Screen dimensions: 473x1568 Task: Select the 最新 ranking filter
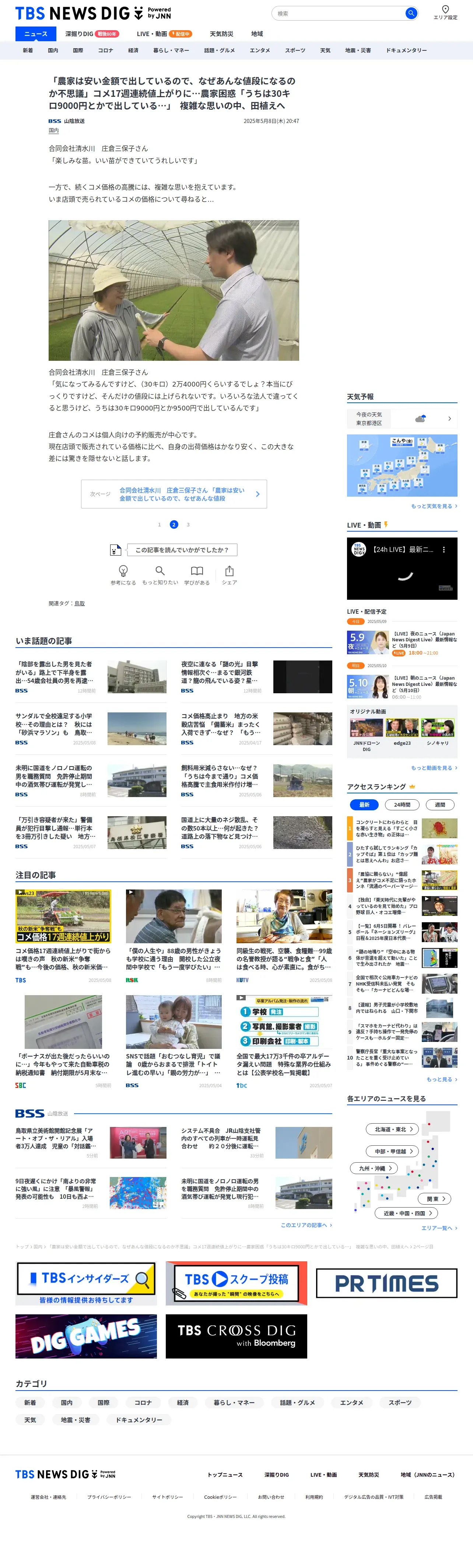(364, 805)
